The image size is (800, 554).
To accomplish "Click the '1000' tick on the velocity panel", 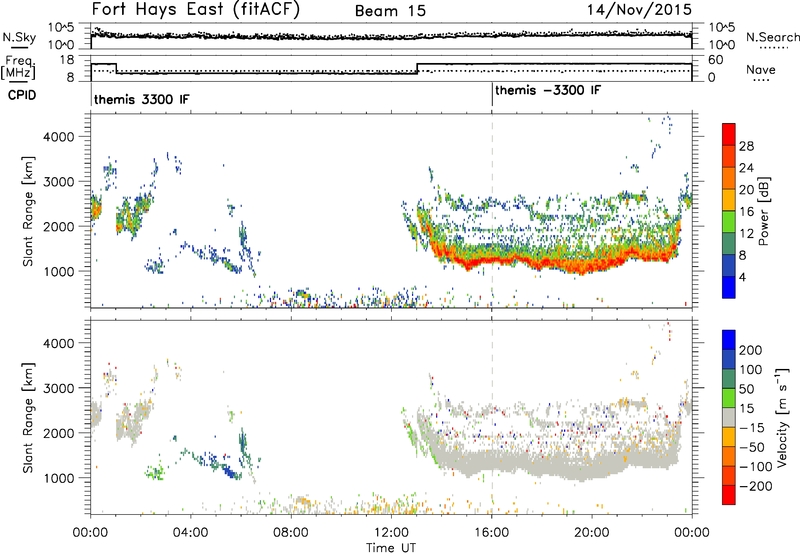I will [58, 478].
